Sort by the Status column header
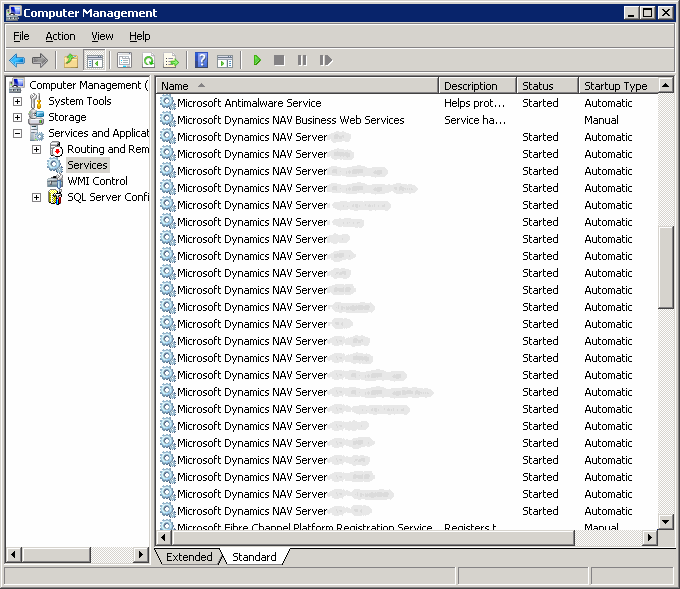The width and height of the screenshot is (680, 589). [x=548, y=86]
